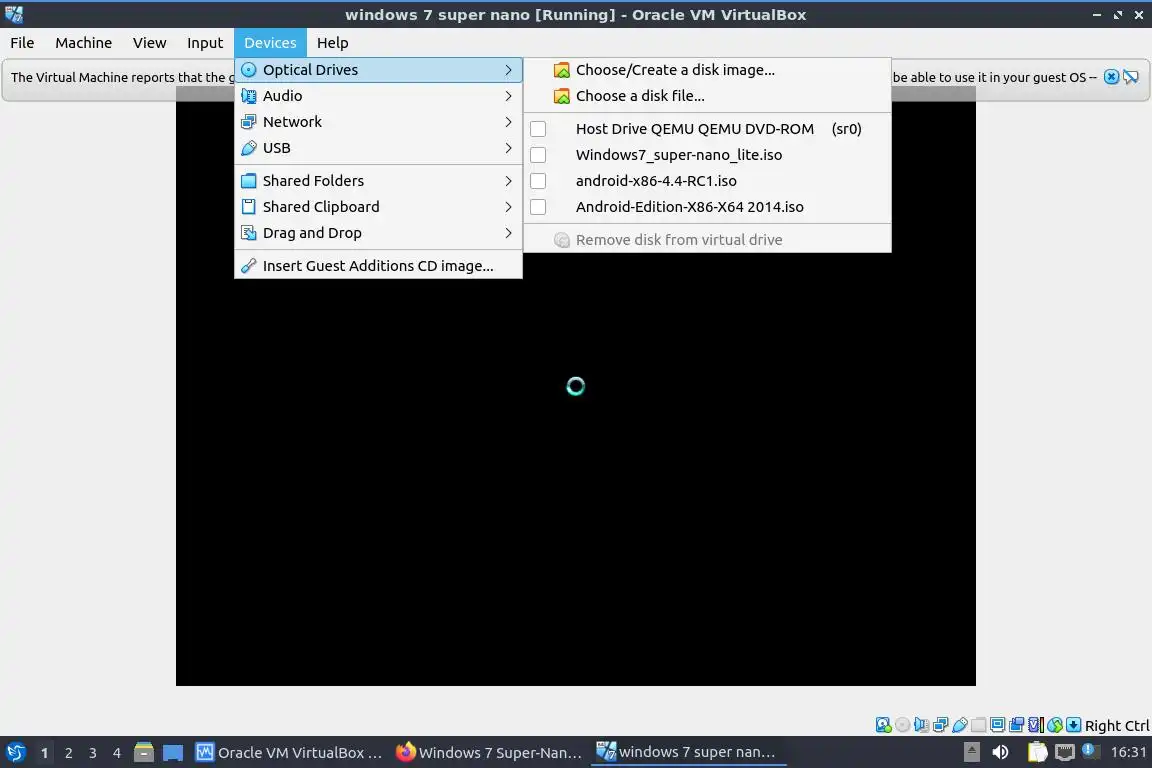Expand the Drag and Drop submenu arrow
The height and width of the screenshot is (768, 1152).
[508, 233]
